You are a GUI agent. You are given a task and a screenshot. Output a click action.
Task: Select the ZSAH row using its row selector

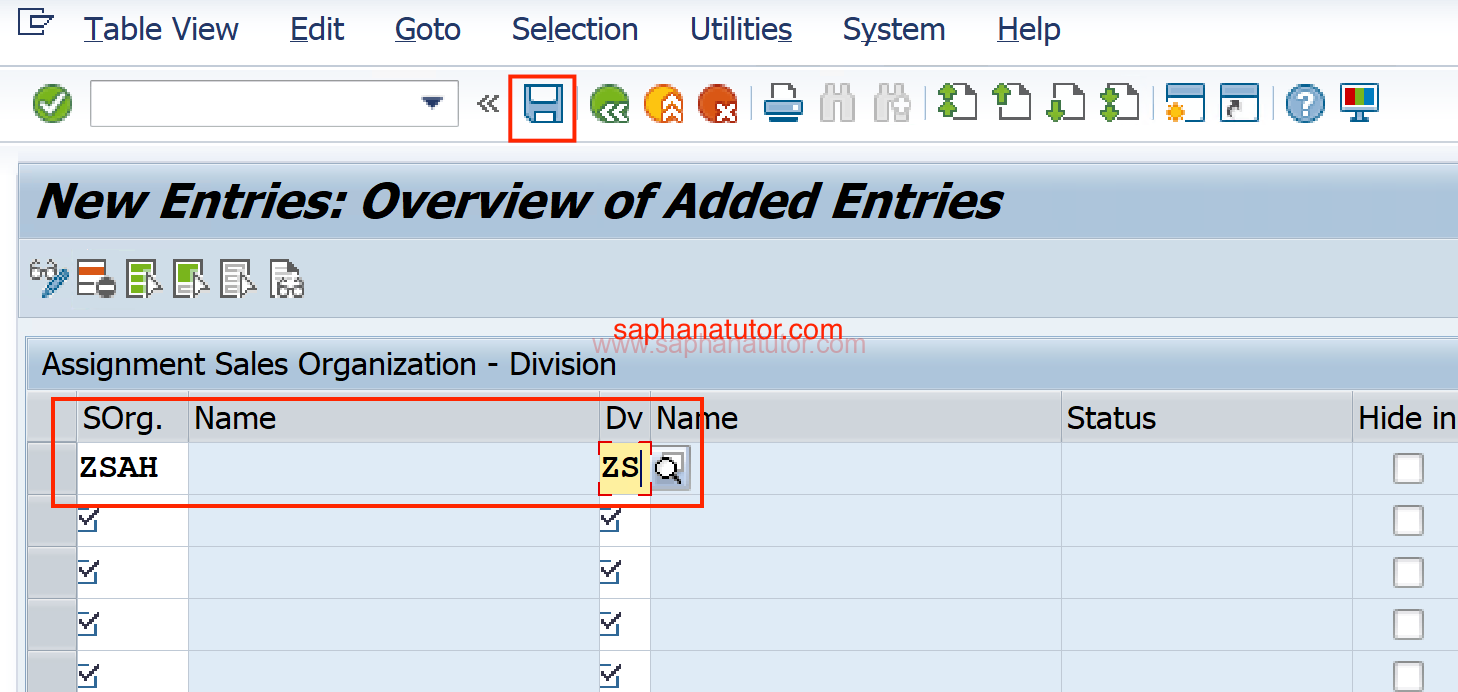tap(52, 469)
